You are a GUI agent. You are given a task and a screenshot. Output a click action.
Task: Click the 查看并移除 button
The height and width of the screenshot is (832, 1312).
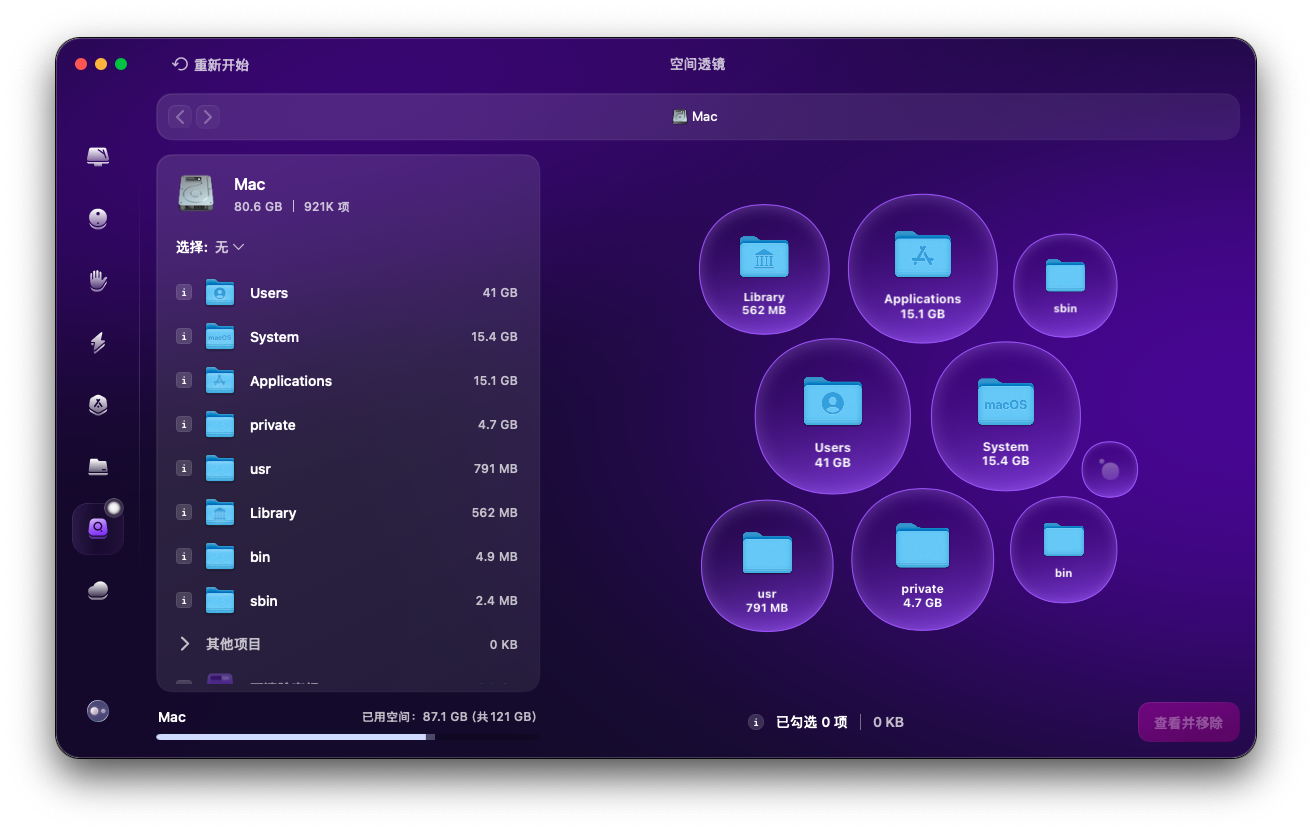pyautogui.click(x=1188, y=722)
